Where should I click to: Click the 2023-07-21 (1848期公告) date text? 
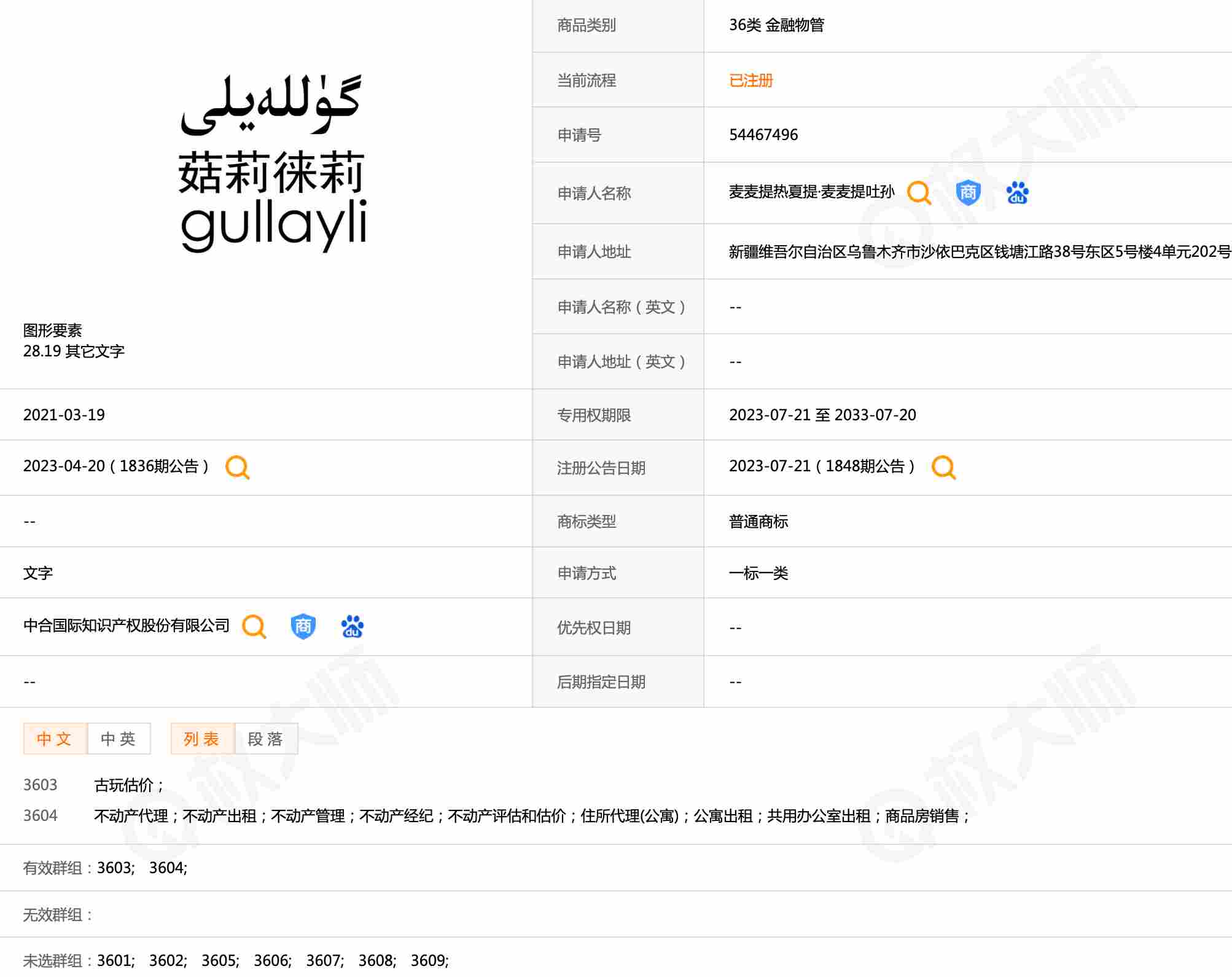pyautogui.click(x=821, y=466)
